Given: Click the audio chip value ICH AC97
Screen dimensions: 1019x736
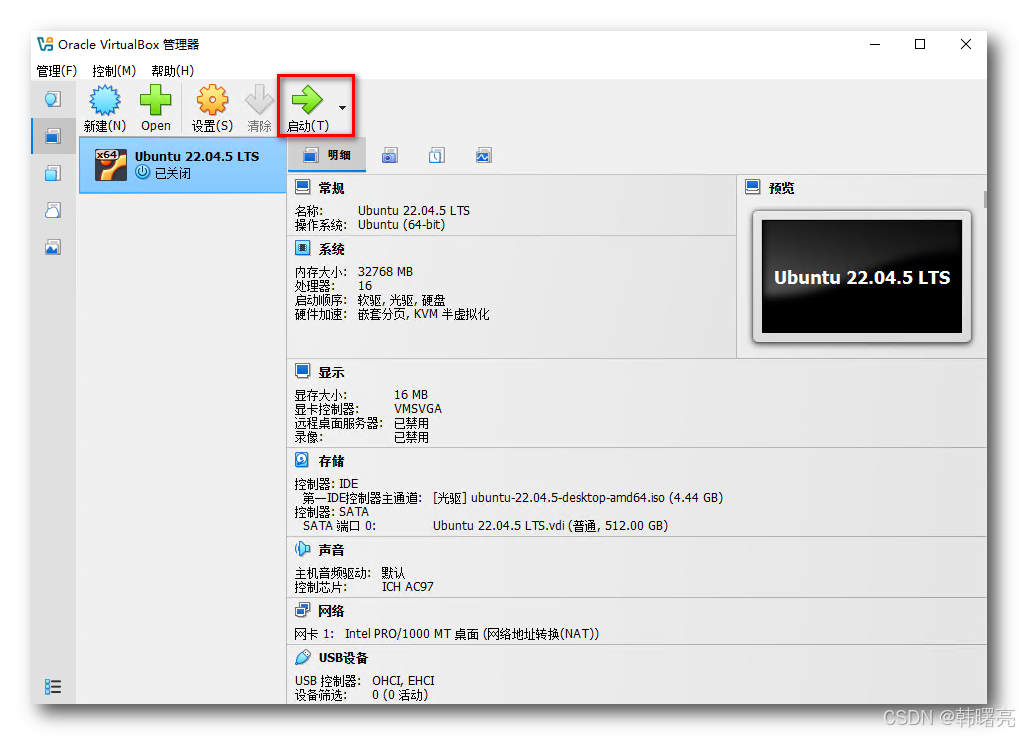Looking at the screenshot, I should pyautogui.click(x=407, y=587).
